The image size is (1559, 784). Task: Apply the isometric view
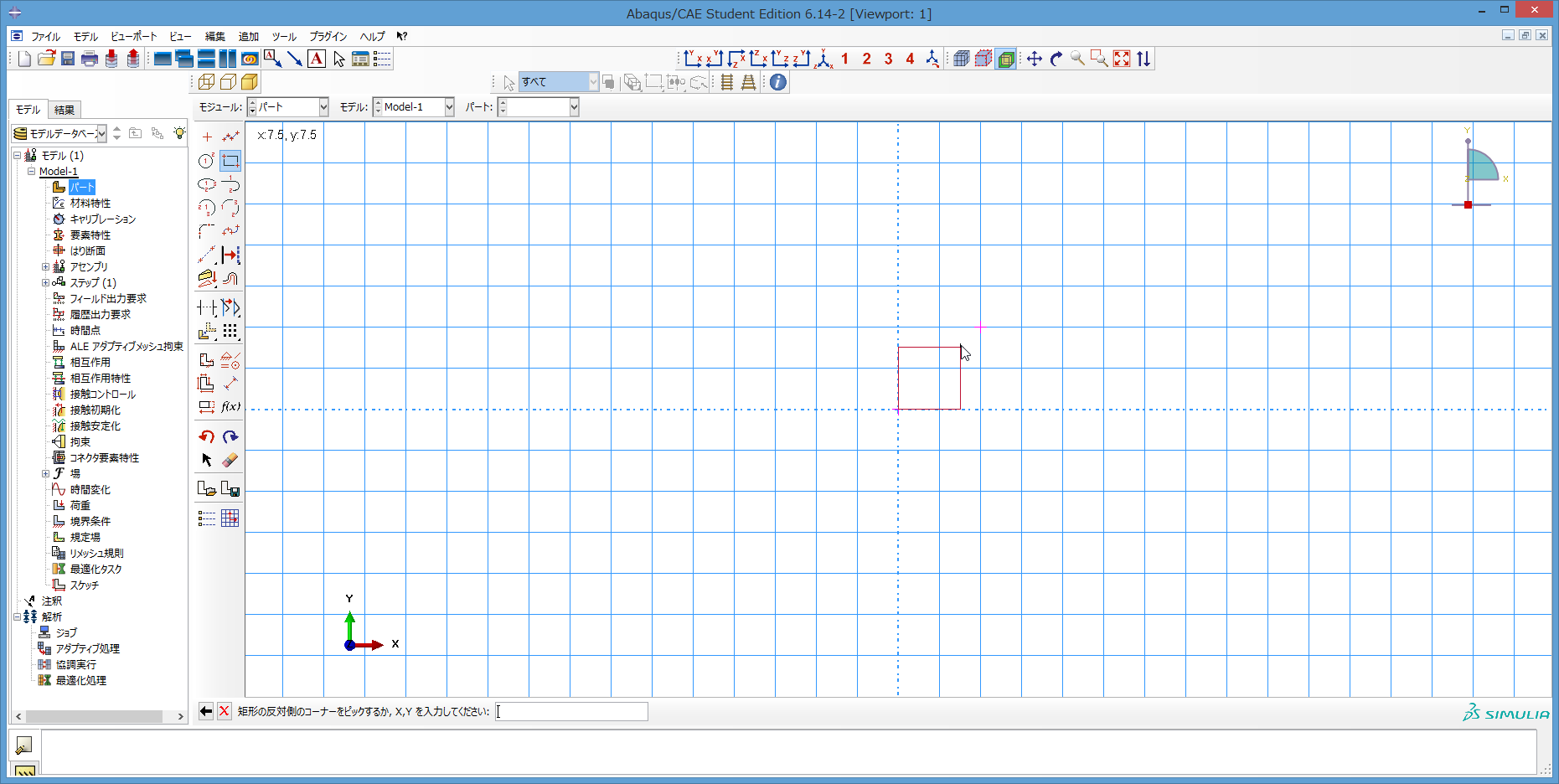coord(823,59)
